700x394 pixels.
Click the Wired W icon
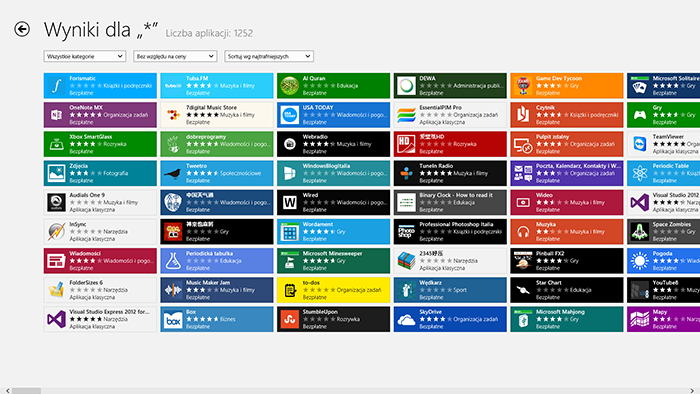click(x=290, y=203)
